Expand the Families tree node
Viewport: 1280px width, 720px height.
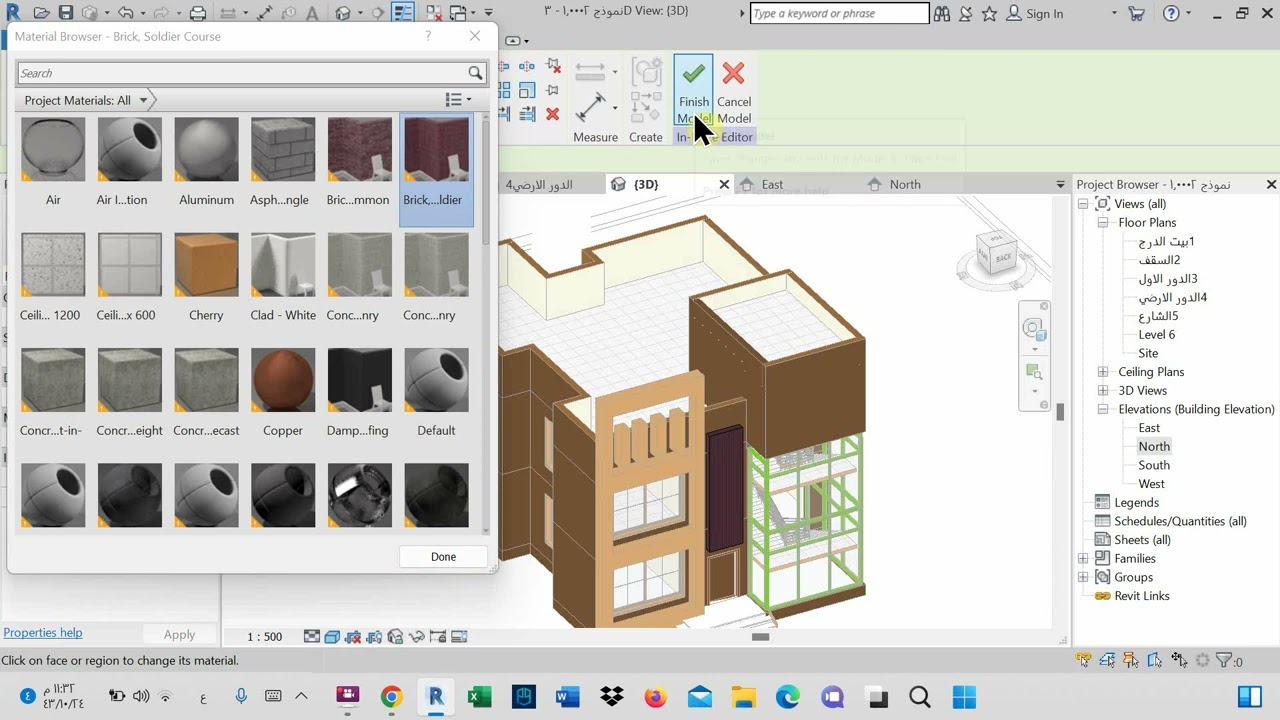click(x=1083, y=559)
